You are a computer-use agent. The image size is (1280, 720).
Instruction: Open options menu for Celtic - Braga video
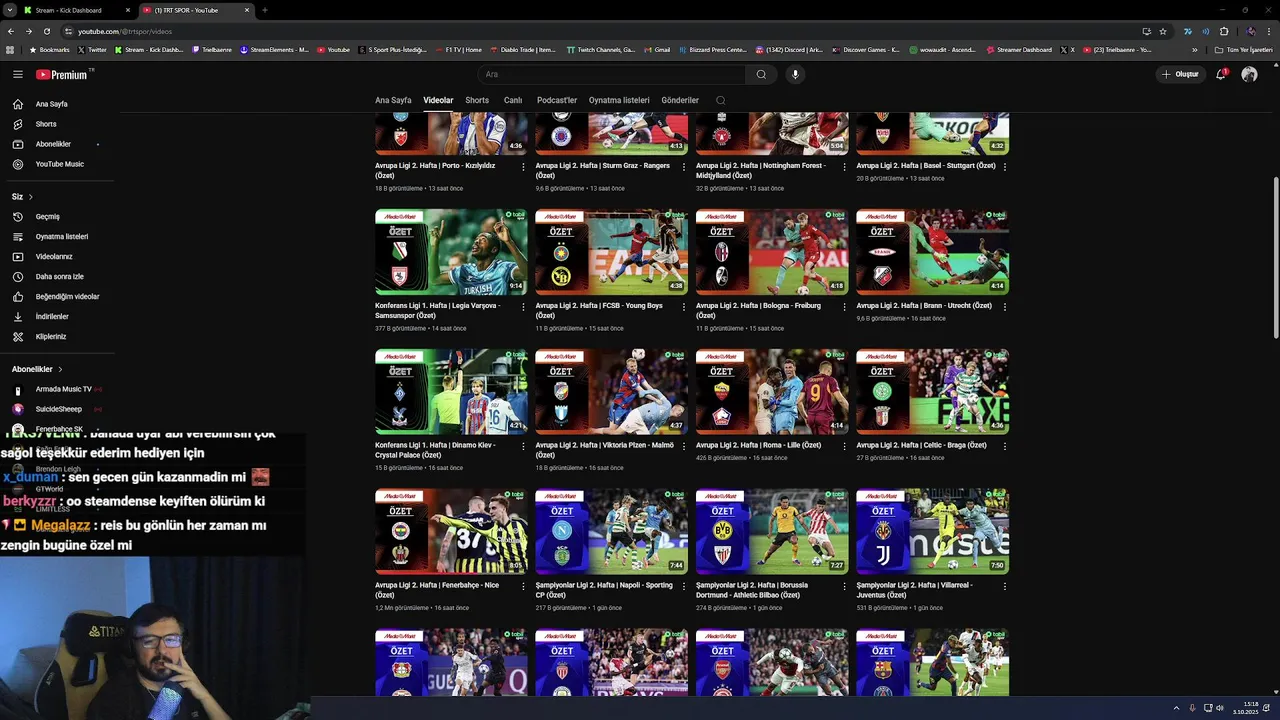(1005, 446)
